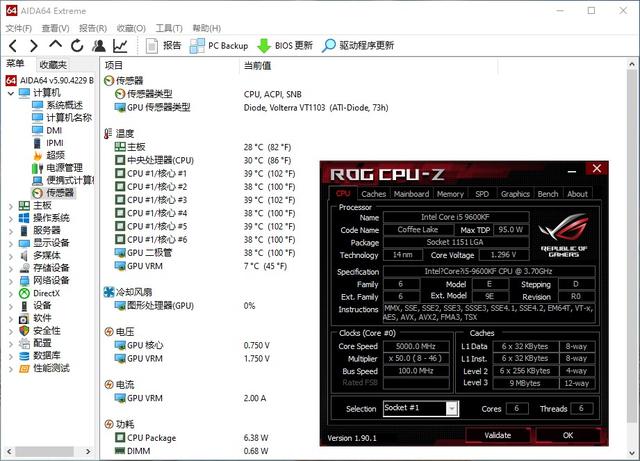Open the 工具(T) menu

(x=169, y=28)
